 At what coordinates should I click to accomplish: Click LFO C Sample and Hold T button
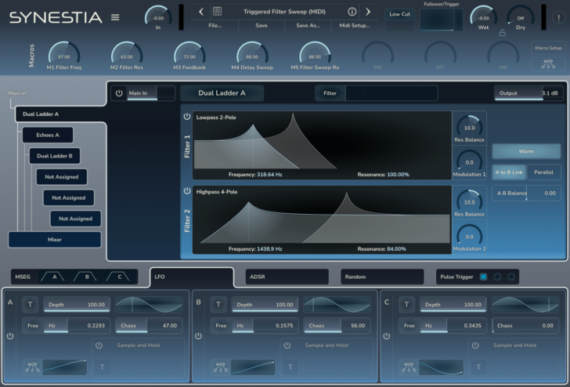[x=479, y=367]
